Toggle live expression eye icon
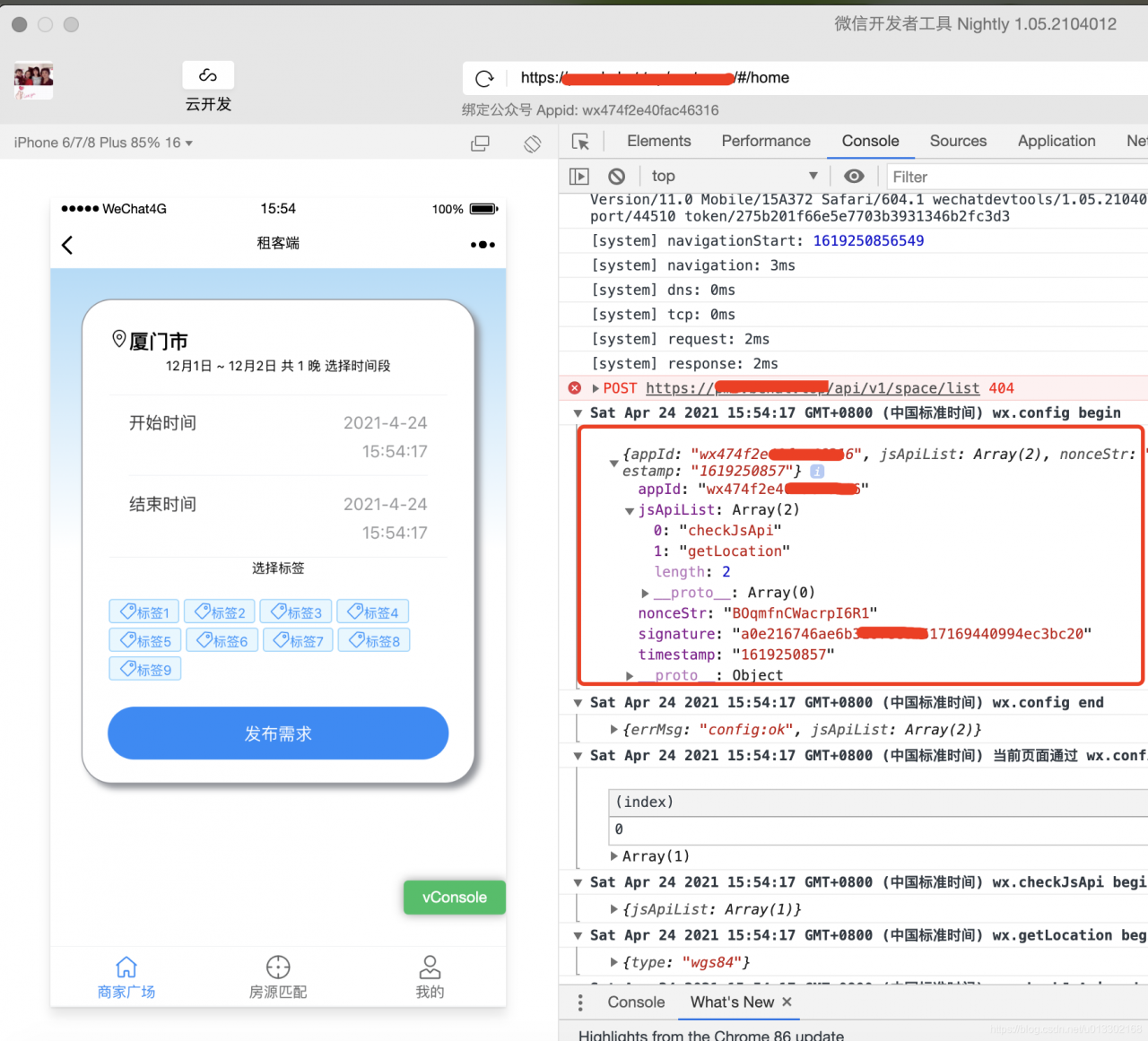1148x1041 pixels. (854, 177)
